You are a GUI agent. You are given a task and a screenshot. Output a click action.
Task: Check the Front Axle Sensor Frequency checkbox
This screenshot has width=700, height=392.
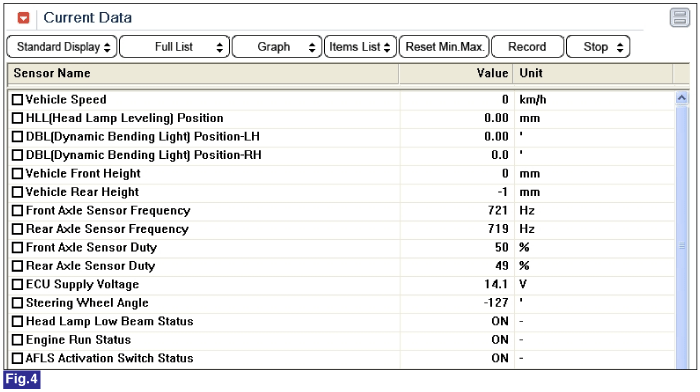[17, 211]
